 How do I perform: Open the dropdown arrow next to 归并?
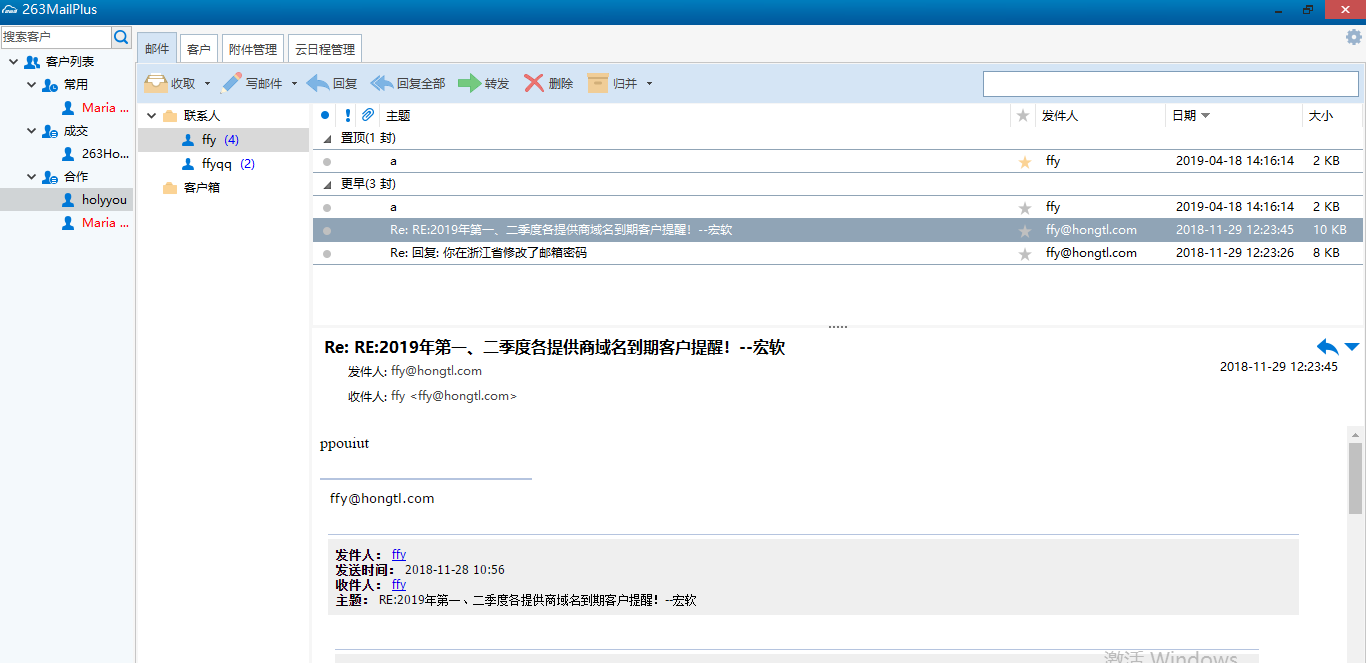pos(649,84)
